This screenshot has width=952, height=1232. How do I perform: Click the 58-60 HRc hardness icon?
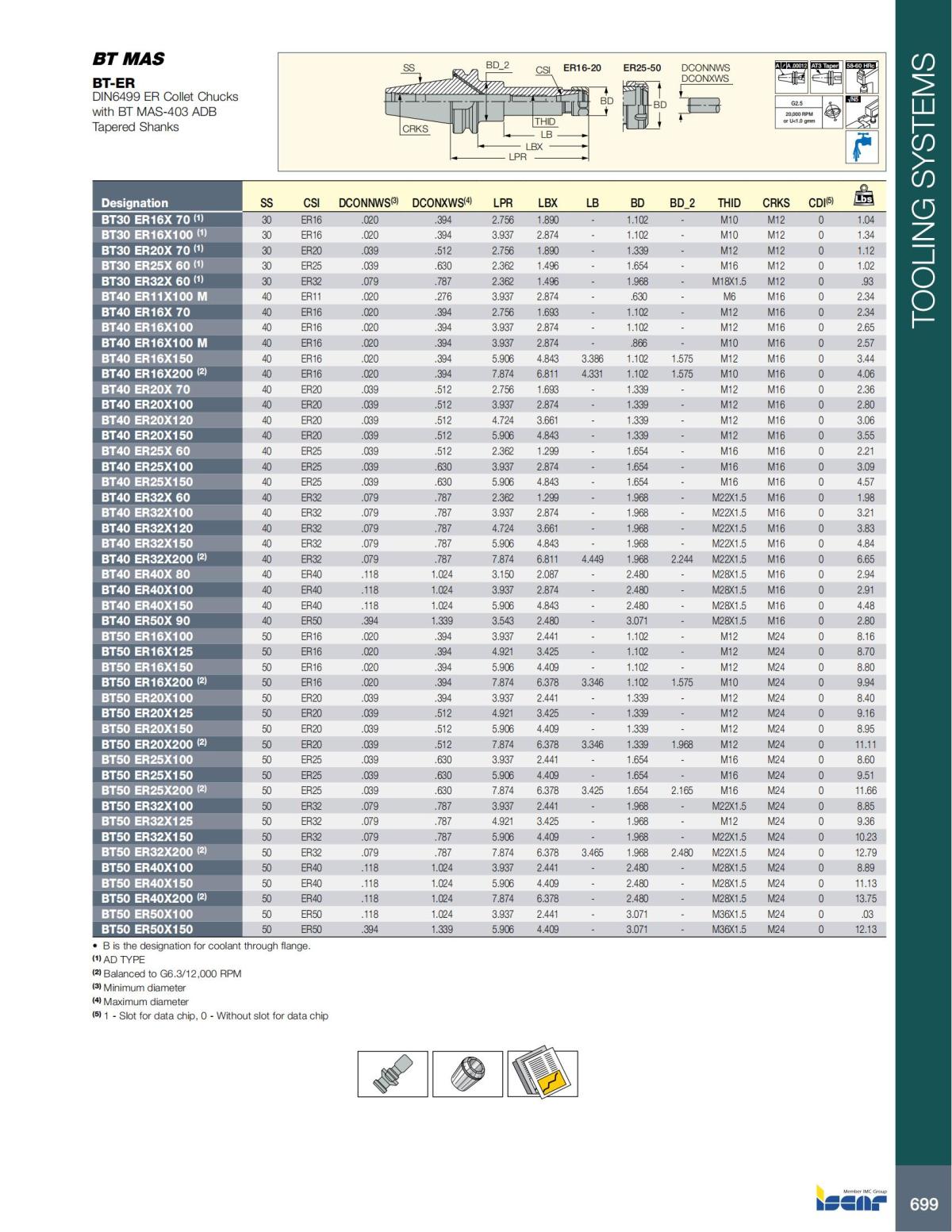862,77
